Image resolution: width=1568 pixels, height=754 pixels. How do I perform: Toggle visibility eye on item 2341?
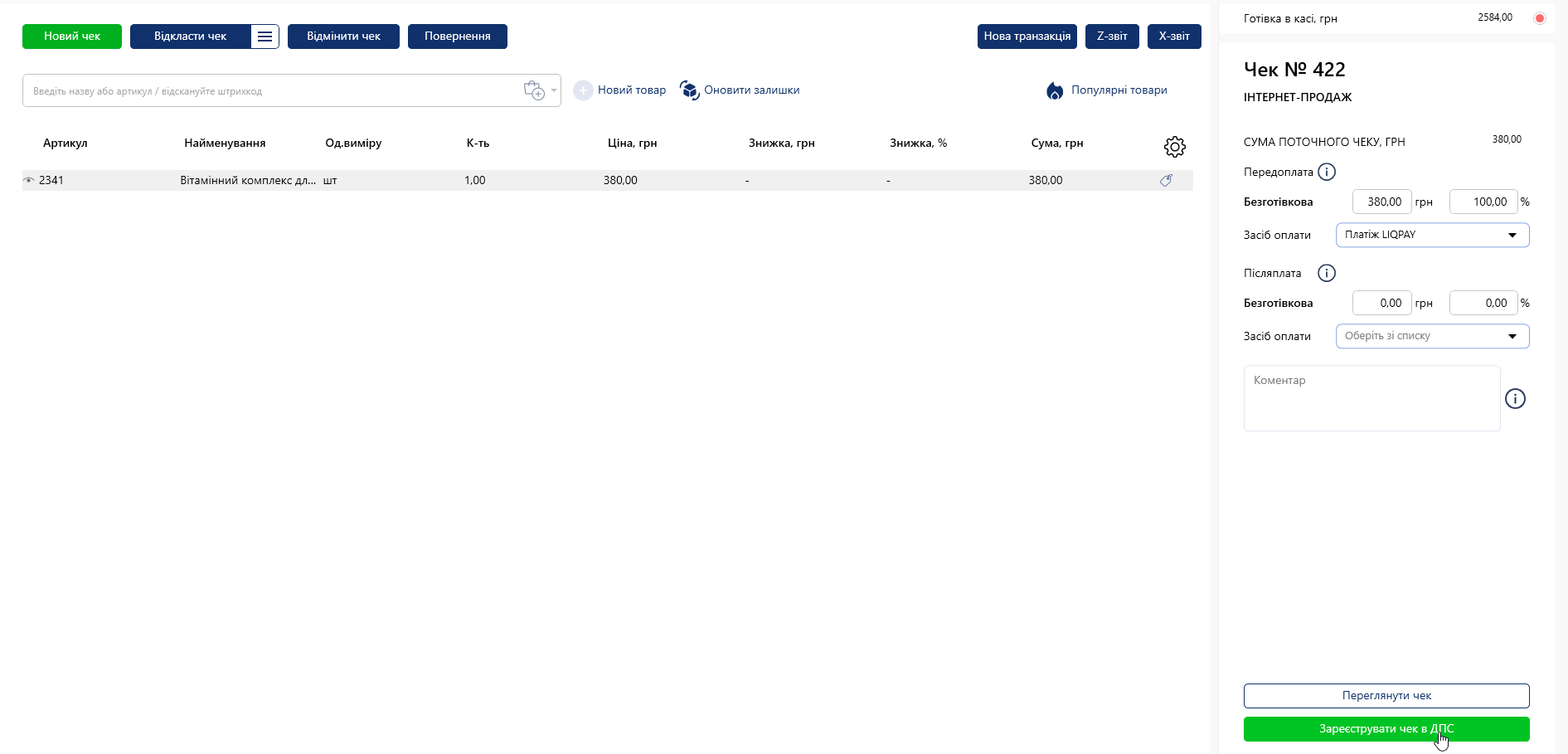click(x=29, y=180)
